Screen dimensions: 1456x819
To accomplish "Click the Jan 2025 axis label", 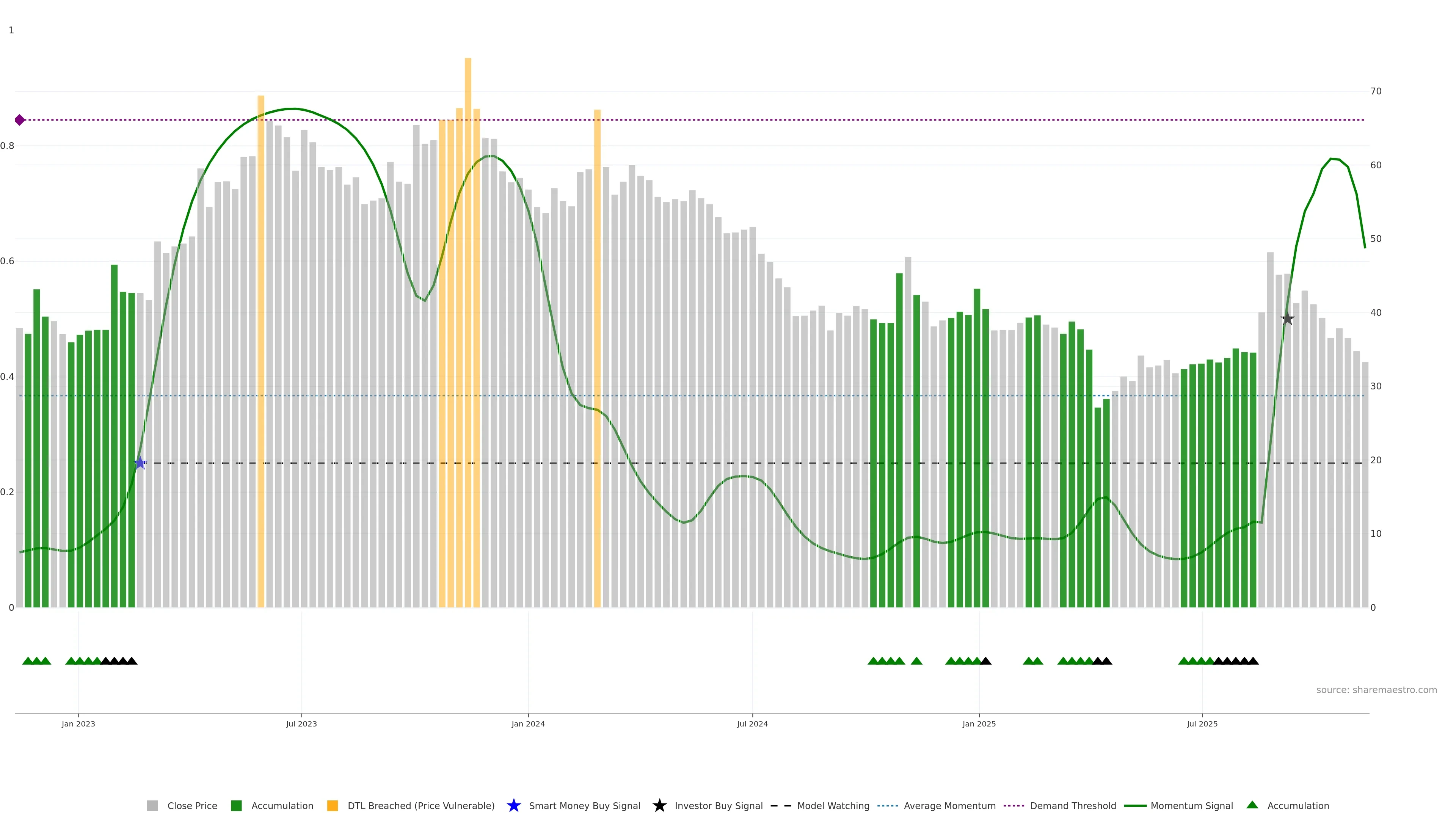I will pyautogui.click(x=979, y=723).
